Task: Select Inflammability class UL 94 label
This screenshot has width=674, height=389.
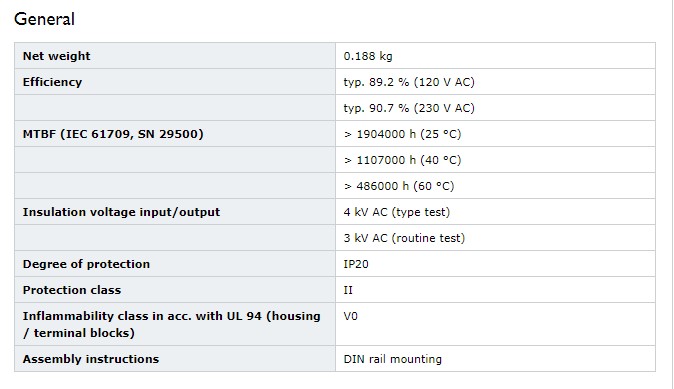Action: [172, 325]
